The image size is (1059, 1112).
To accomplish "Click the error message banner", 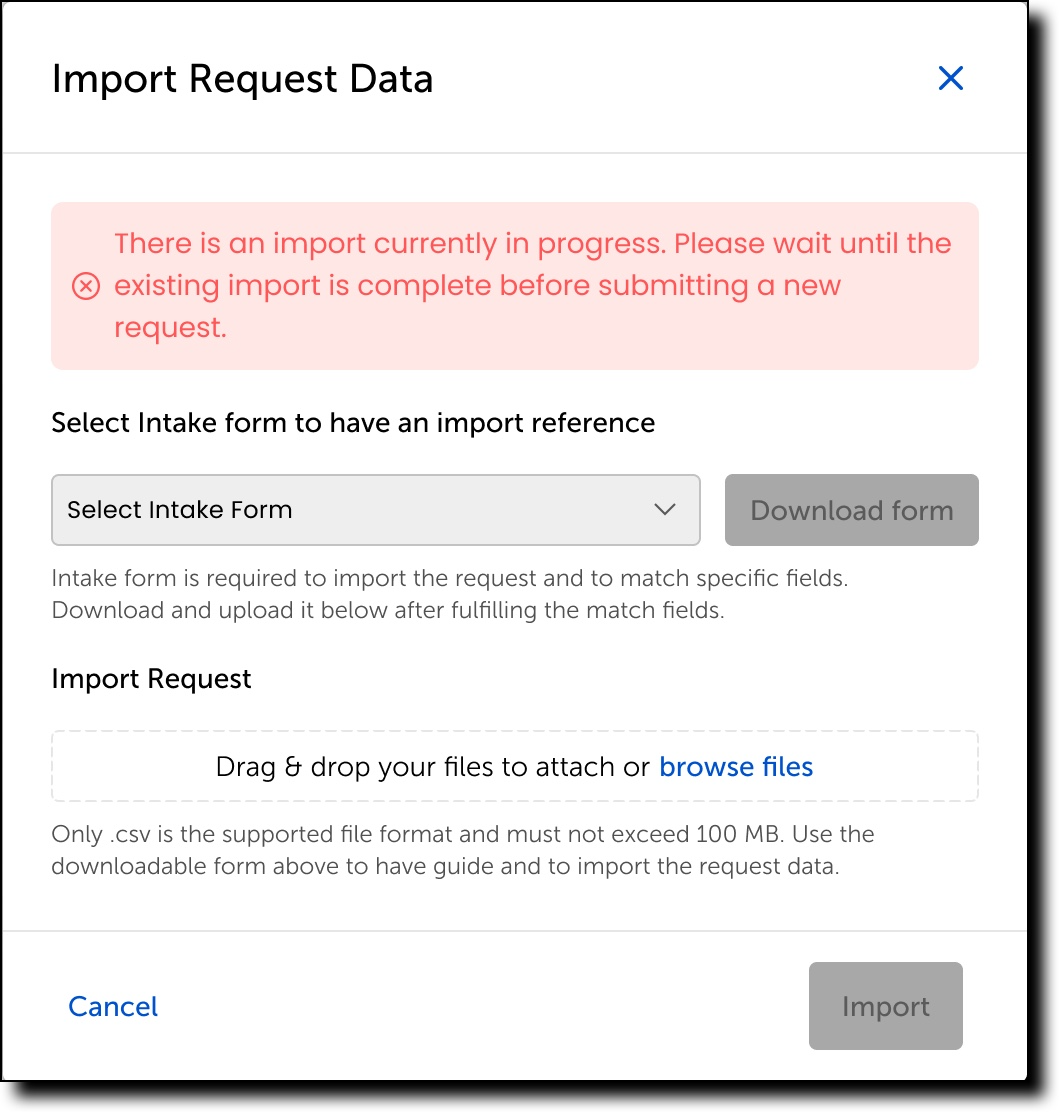I will click(515, 286).
